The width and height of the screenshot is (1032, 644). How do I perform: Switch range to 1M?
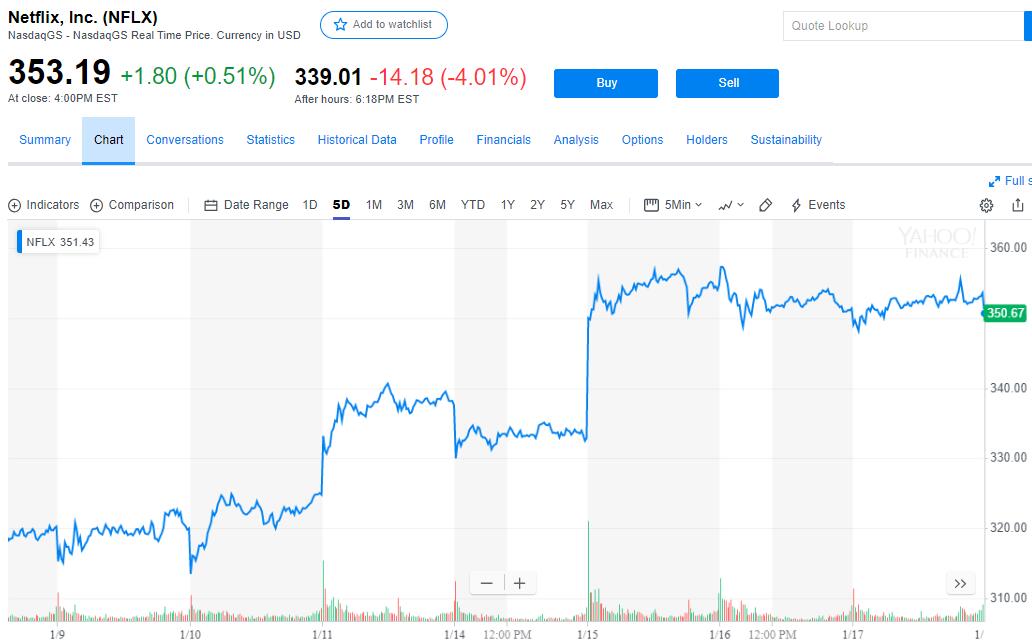(374, 205)
